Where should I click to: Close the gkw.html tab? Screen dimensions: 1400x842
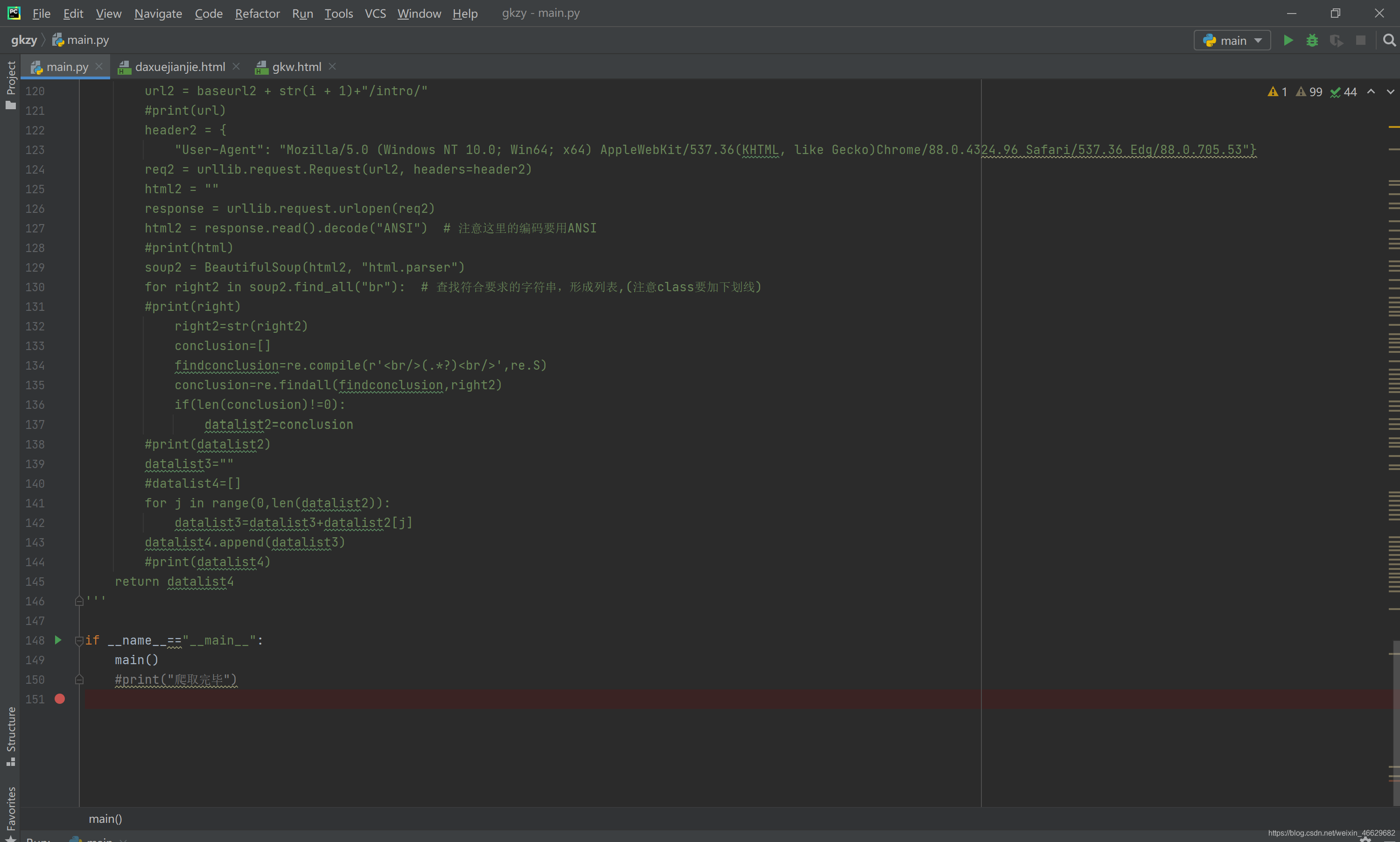tap(332, 66)
